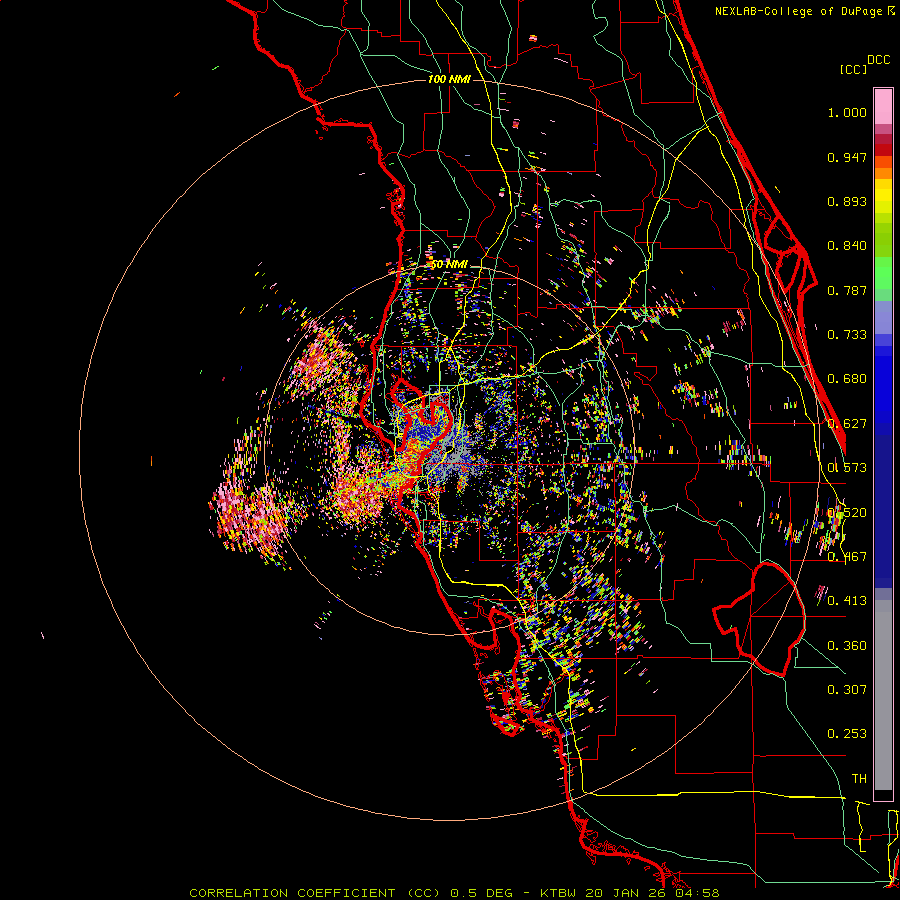Select the 0.947 legend value
This screenshot has width=900, height=900.
(x=847, y=157)
